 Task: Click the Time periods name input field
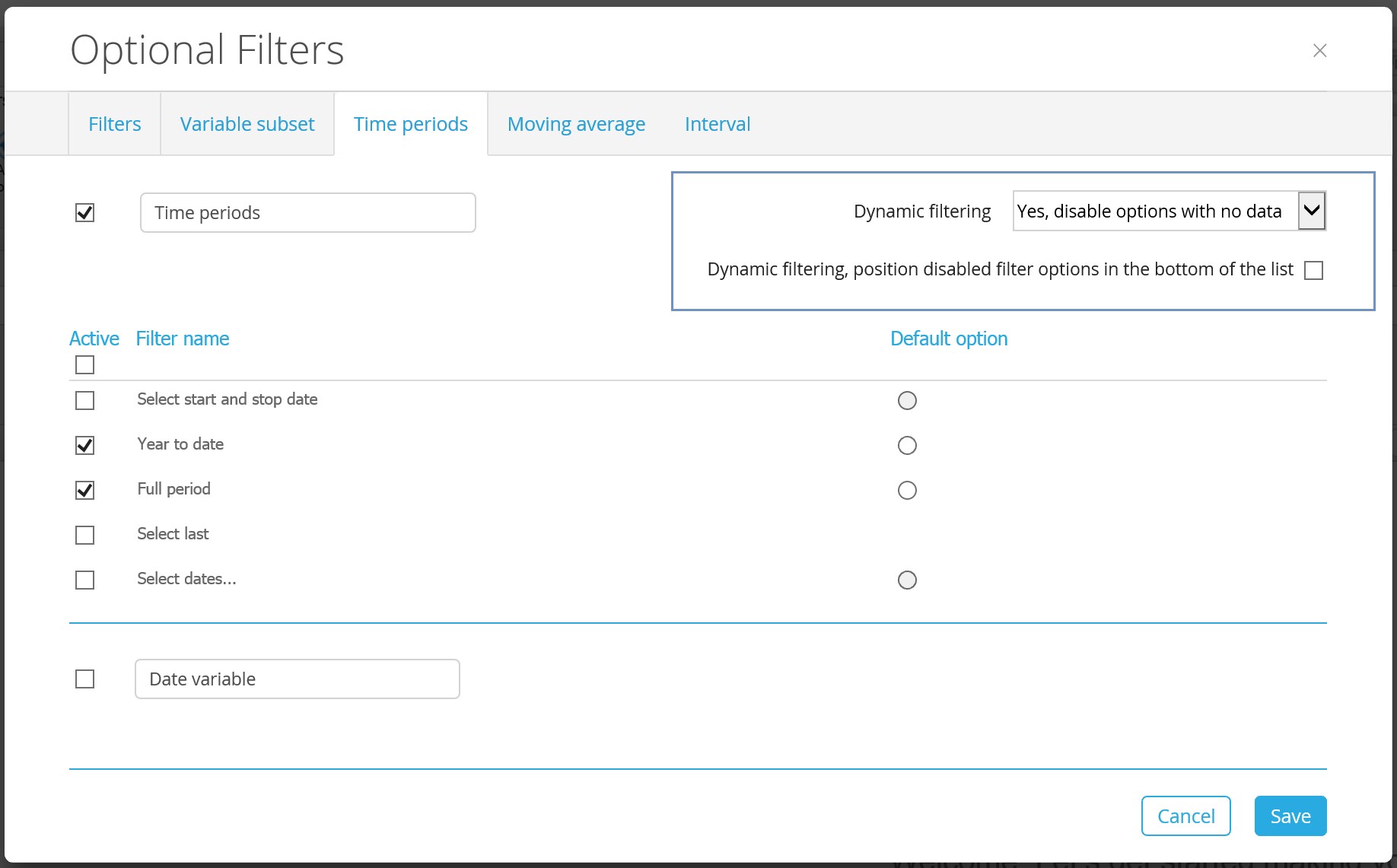[307, 213]
